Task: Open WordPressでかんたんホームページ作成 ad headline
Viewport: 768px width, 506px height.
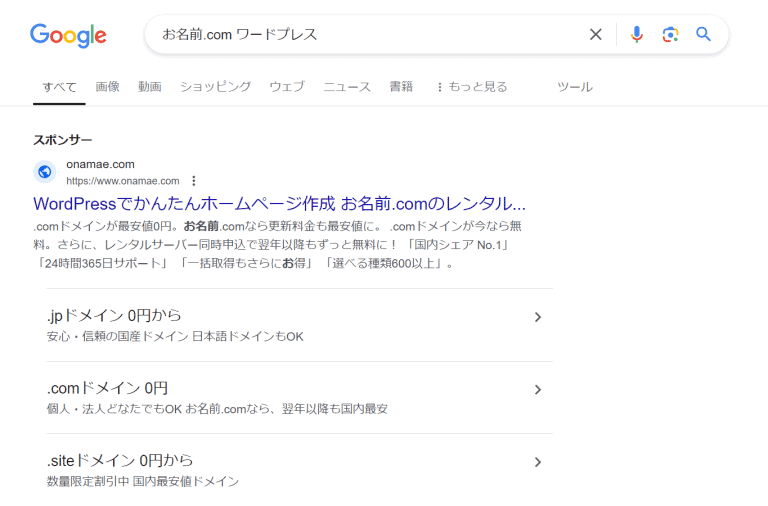Action: 280,204
